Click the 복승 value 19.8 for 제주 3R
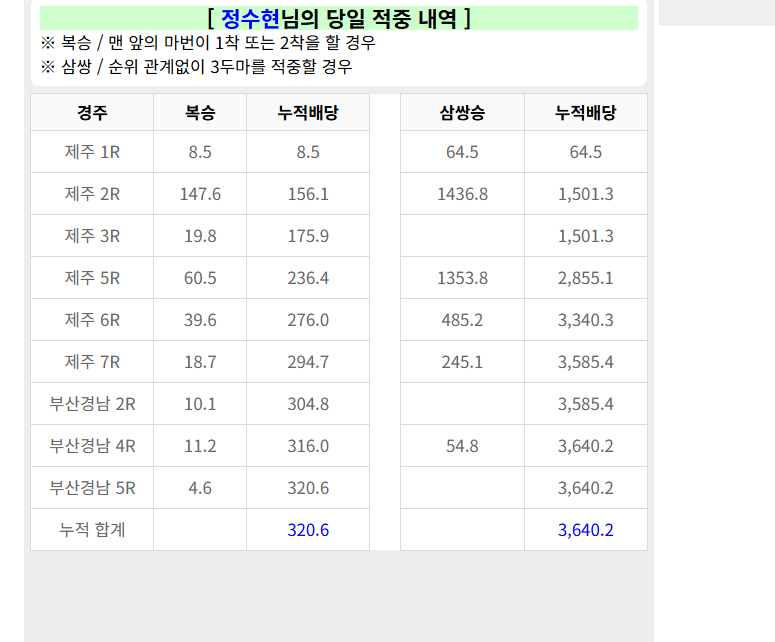Image resolution: width=775 pixels, height=642 pixels. [x=200, y=236]
